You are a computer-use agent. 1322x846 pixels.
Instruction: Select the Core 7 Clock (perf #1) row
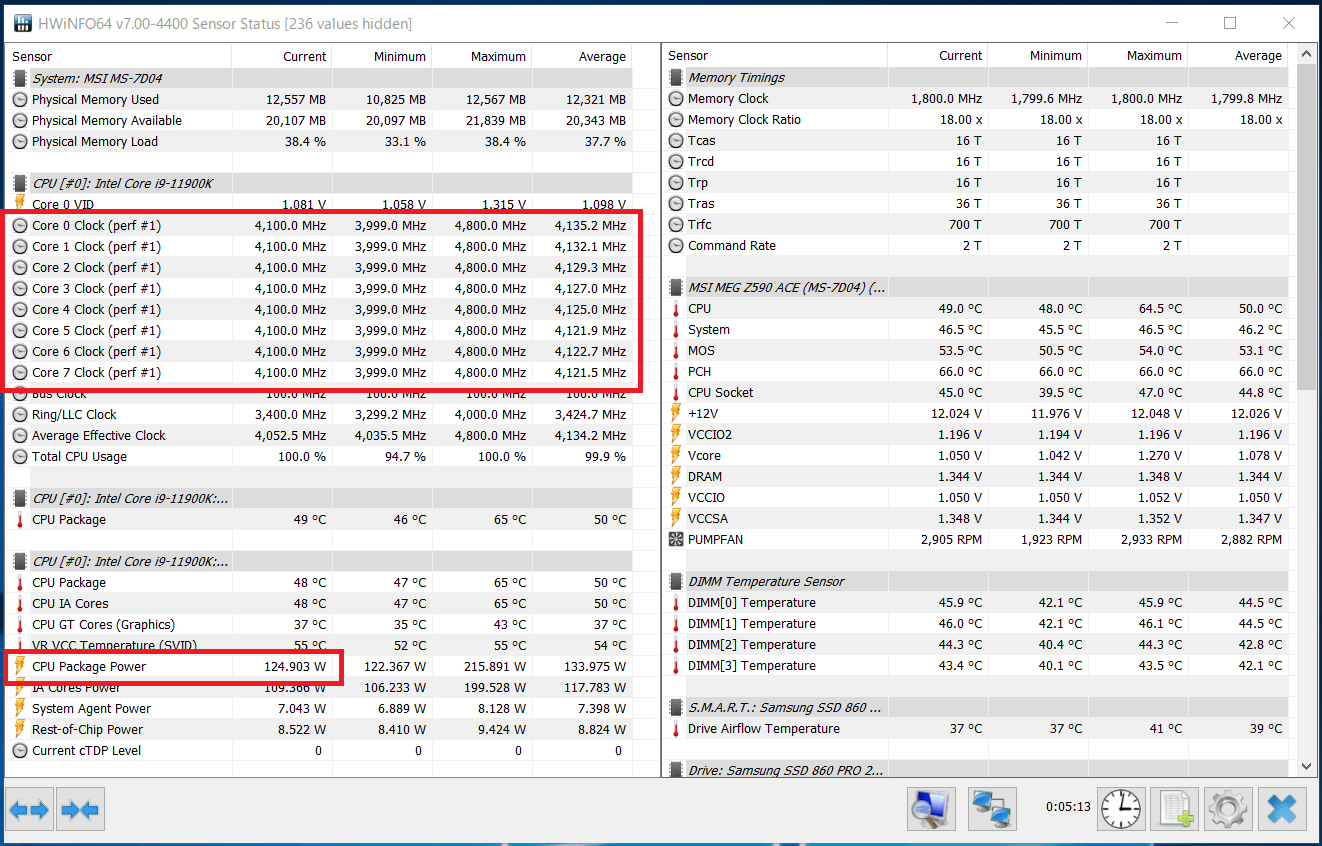click(x=319, y=372)
